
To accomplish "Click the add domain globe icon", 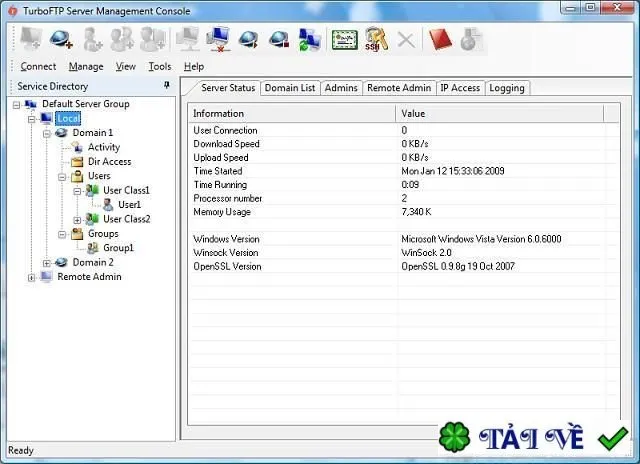I will click(61, 39).
